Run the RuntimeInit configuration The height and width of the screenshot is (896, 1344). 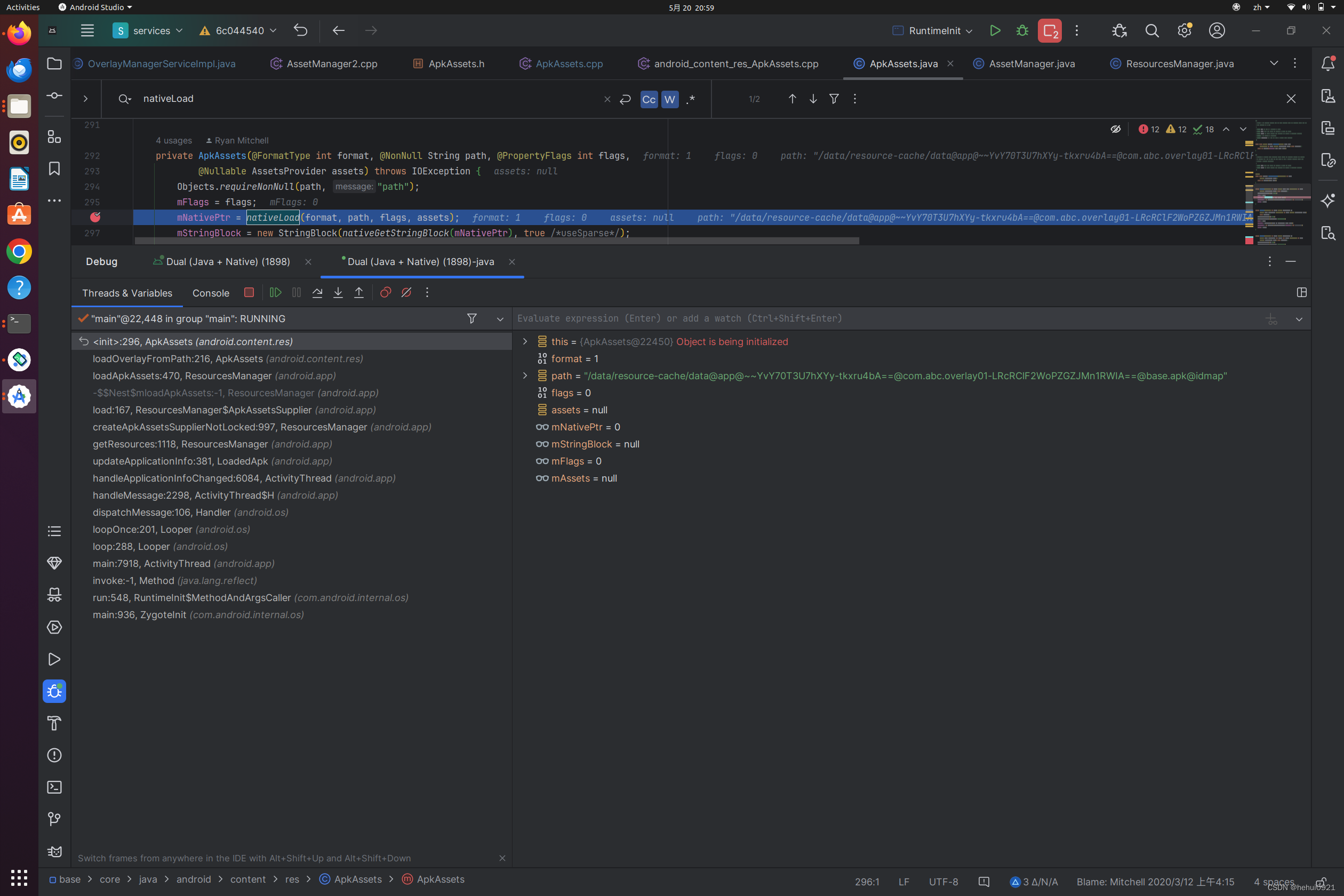[x=995, y=30]
